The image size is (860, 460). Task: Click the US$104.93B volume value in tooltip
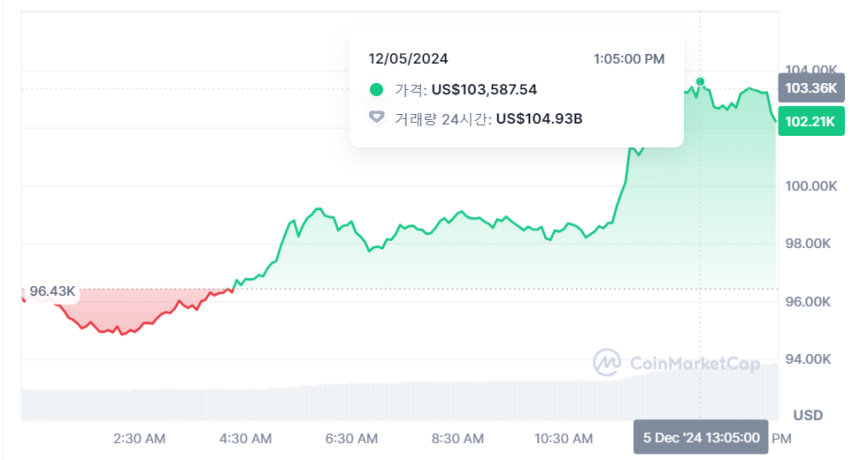click(539, 119)
